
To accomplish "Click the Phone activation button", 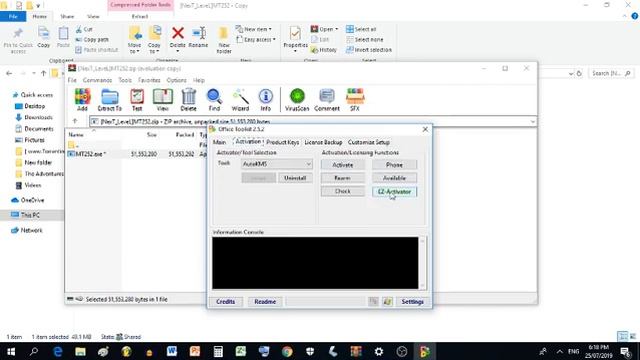I will pyautogui.click(x=394, y=165).
